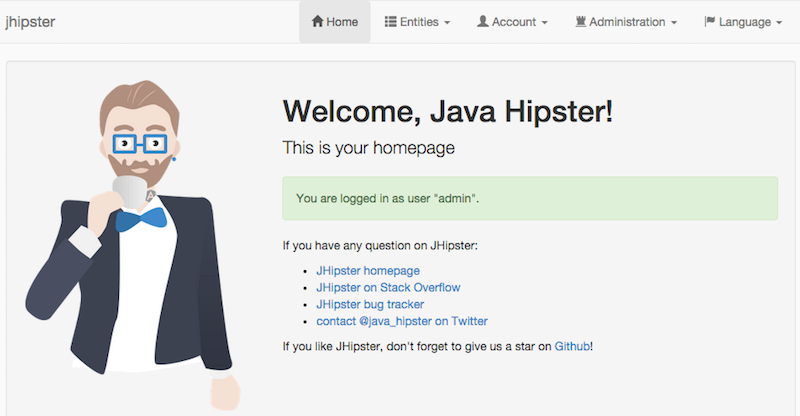Image resolution: width=800 pixels, height=416 pixels.
Task: Open the JHipster homepage link
Action: [x=368, y=271]
